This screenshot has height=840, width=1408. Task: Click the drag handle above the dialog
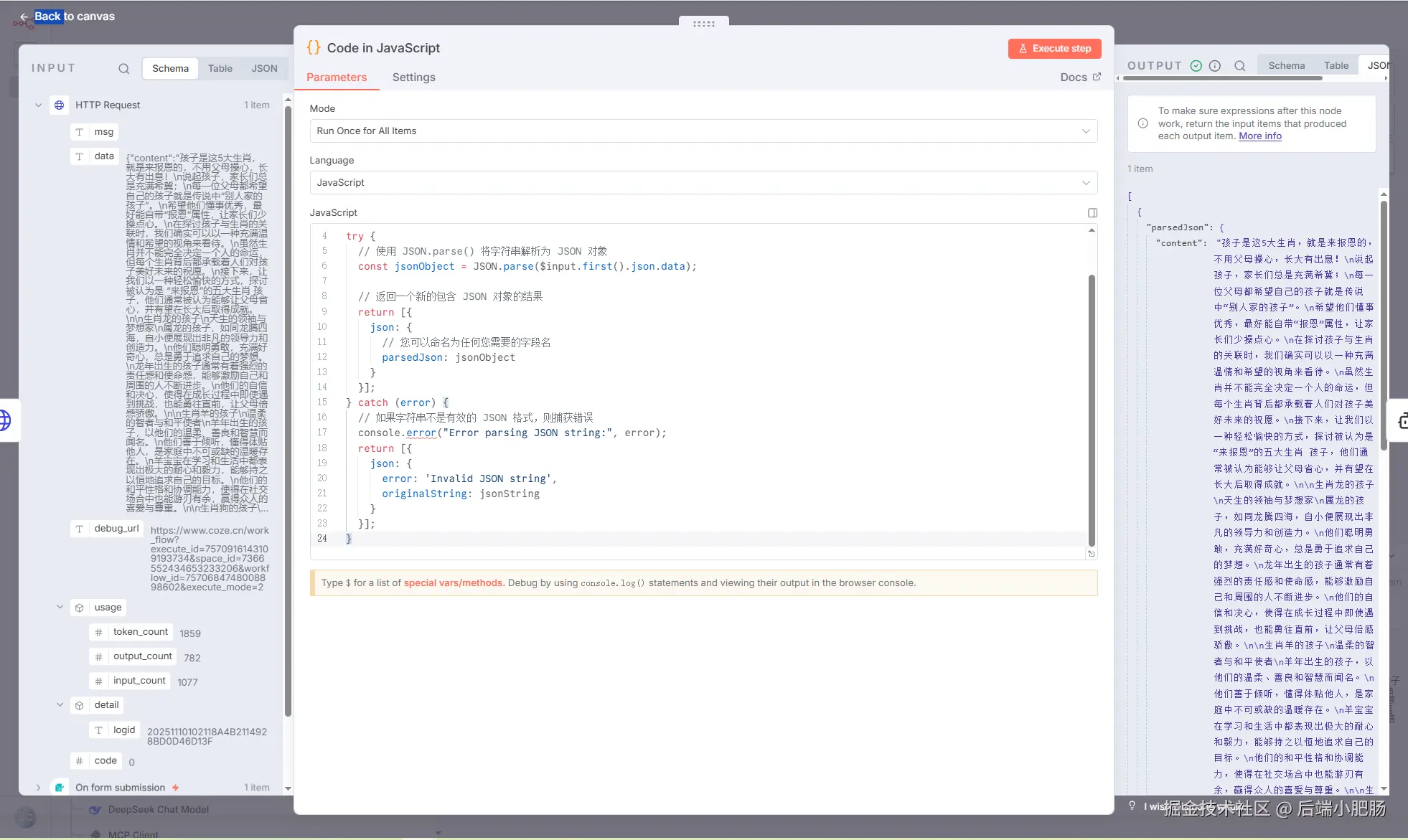pos(703,24)
